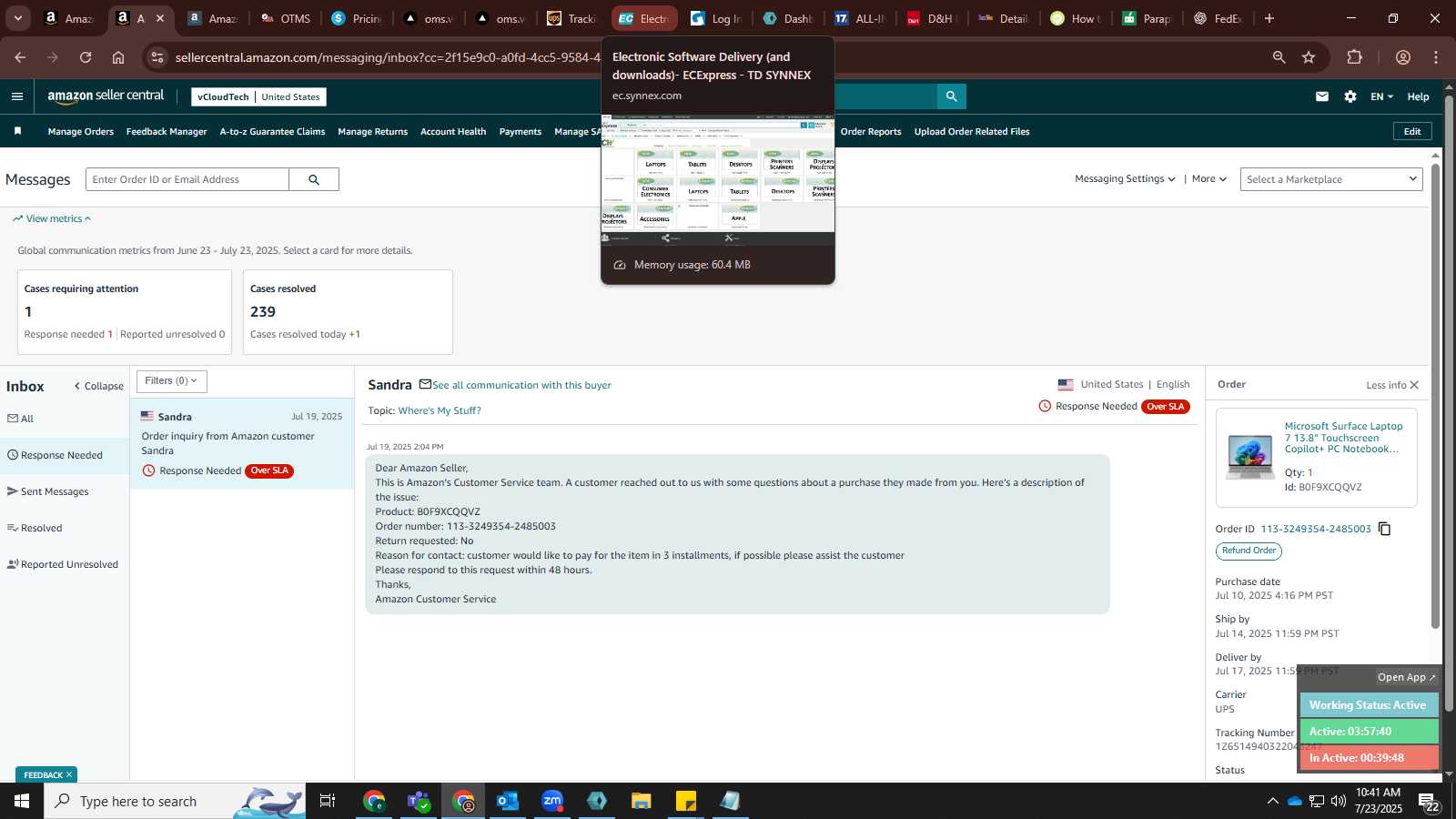Open A-to-z Guarantee Claims
1456x819 pixels.
pyautogui.click(x=272, y=131)
